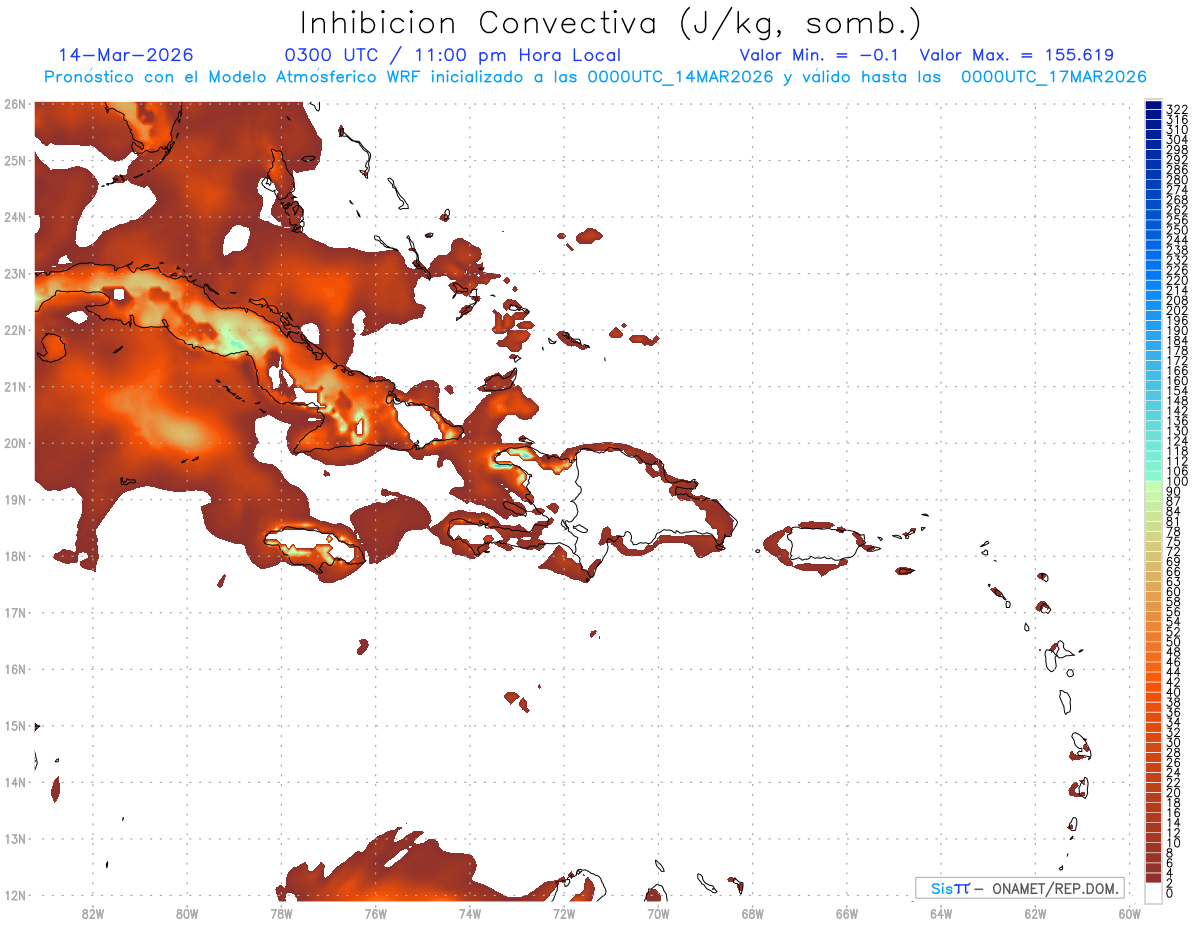Click the '66W' longitude label

[x=846, y=913]
